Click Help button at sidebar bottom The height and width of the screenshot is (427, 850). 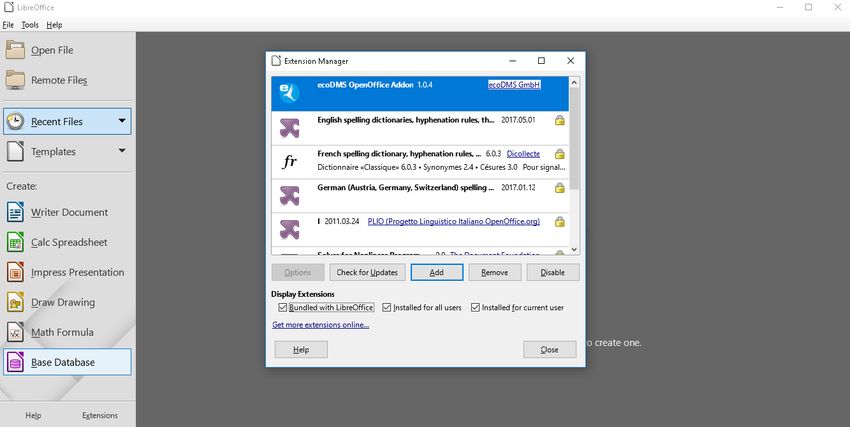tap(33, 415)
